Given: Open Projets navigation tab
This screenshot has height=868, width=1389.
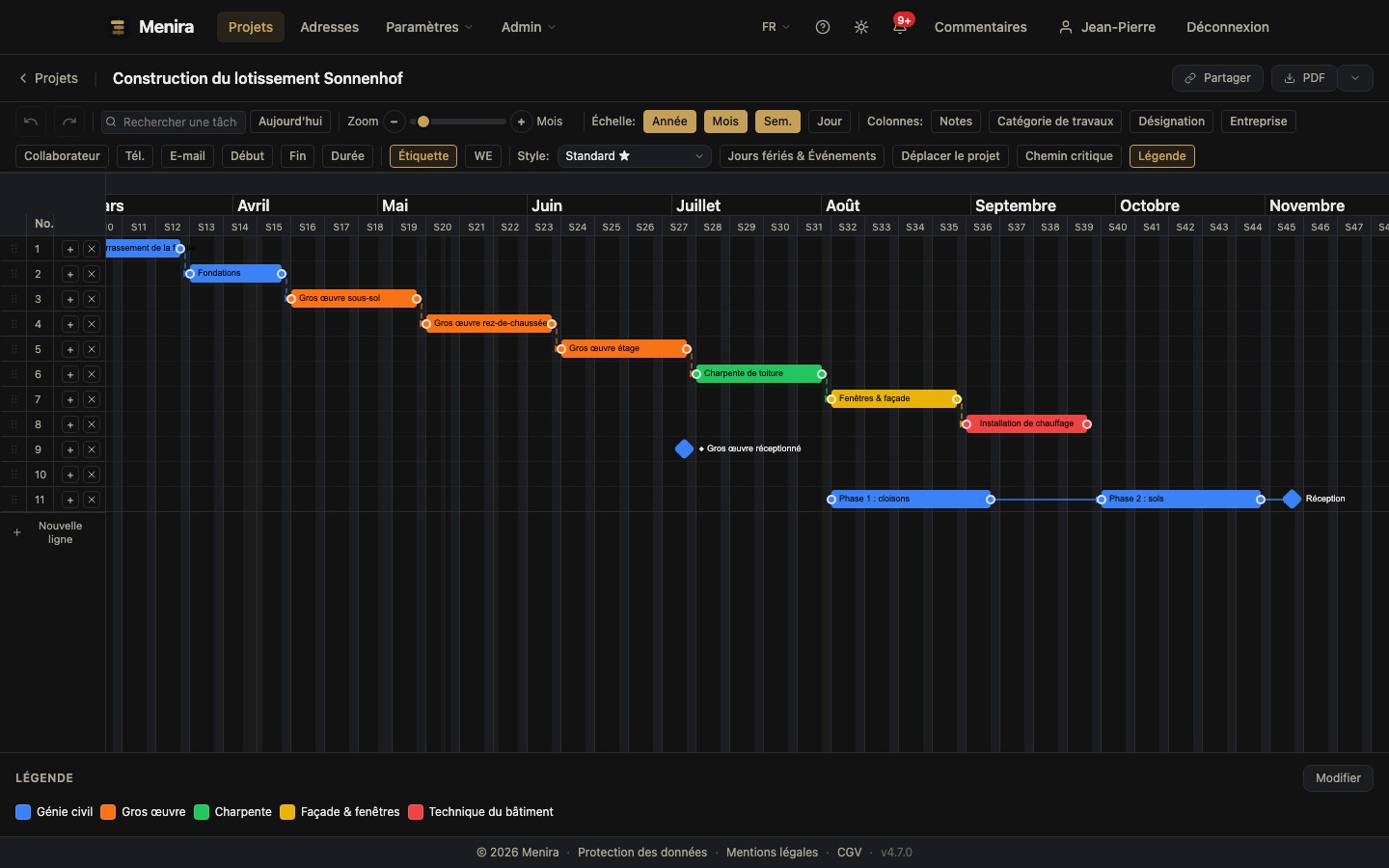Looking at the screenshot, I should pyautogui.click(x=251, y=27).
